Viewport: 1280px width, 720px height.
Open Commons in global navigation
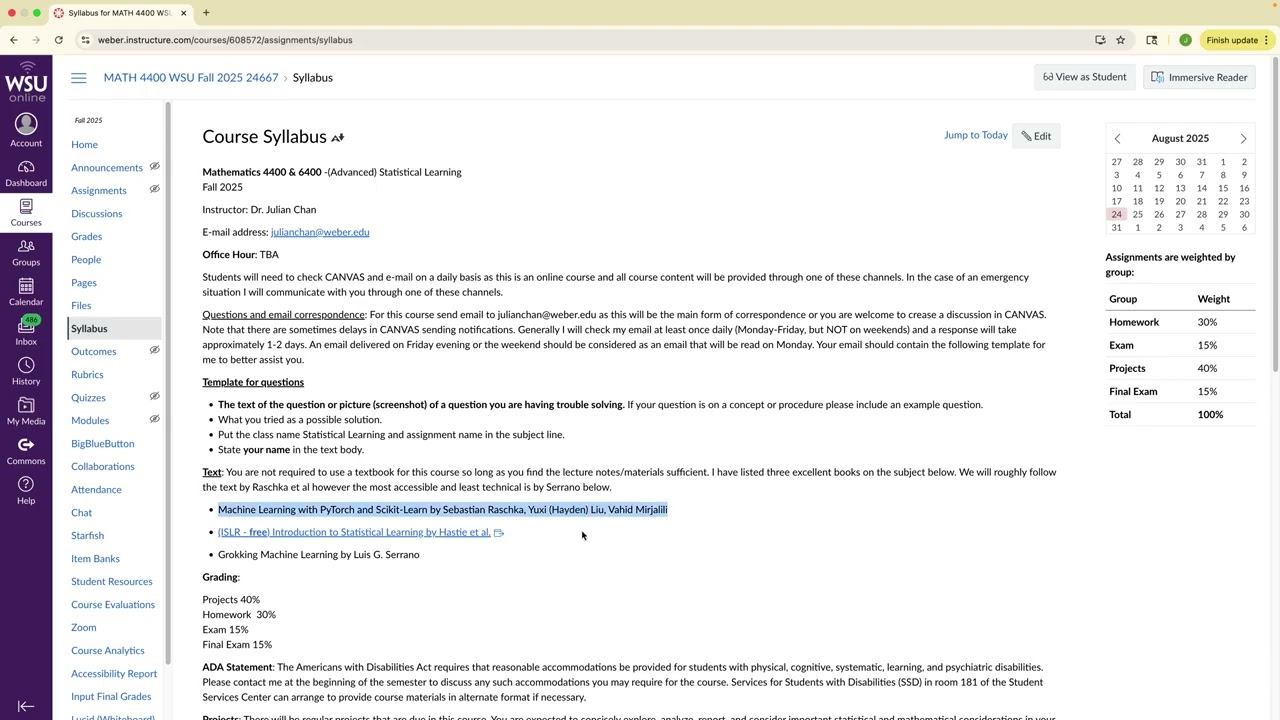click(x=26, y=451)
